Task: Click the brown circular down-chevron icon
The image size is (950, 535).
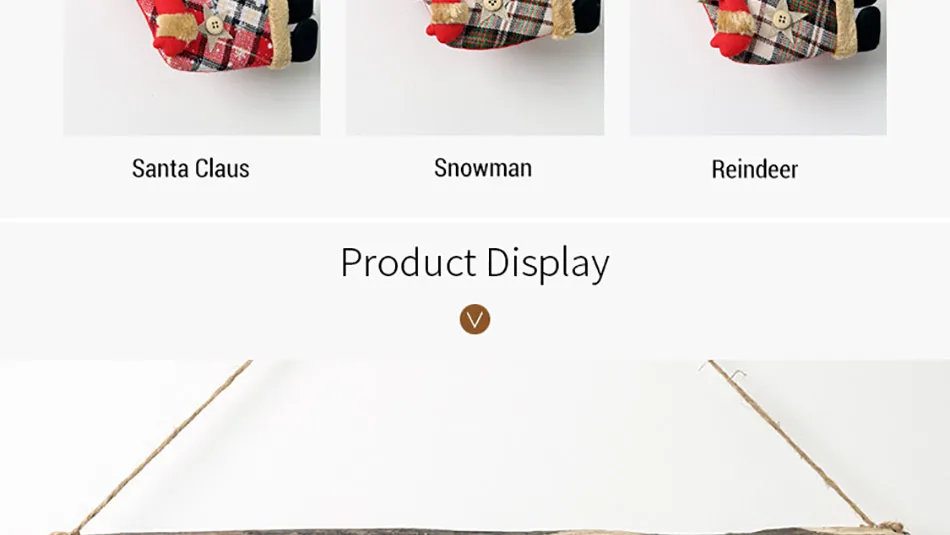Action: tap(475, 319)
